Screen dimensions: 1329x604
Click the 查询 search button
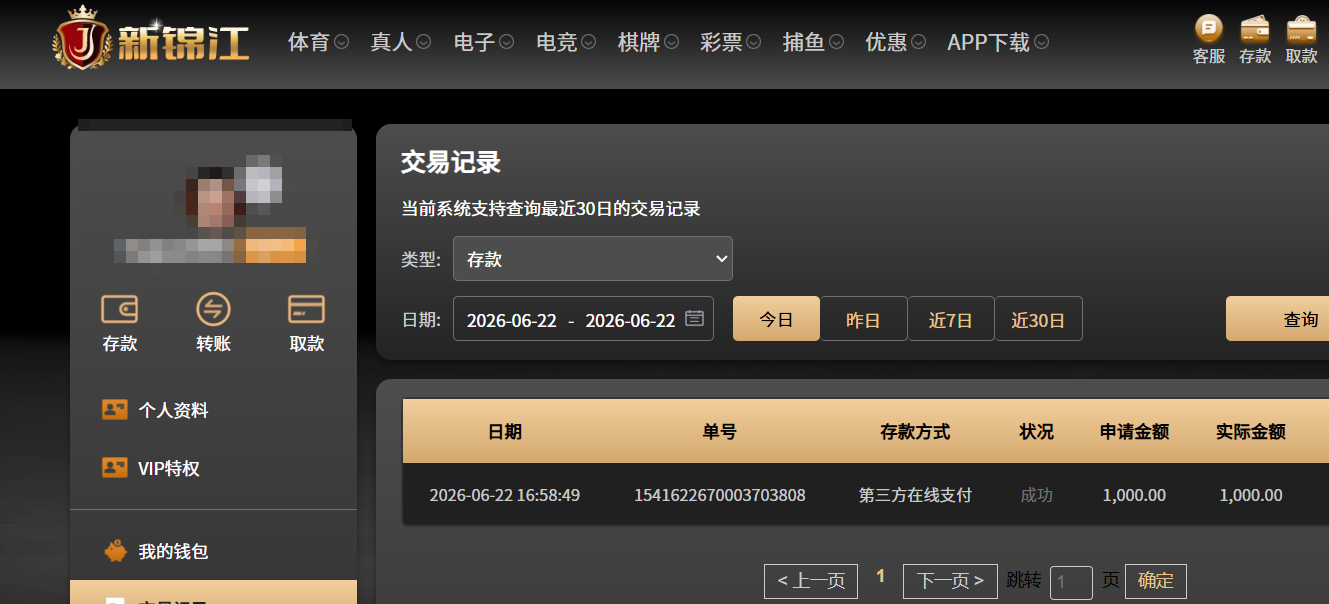click(1278, 319)
